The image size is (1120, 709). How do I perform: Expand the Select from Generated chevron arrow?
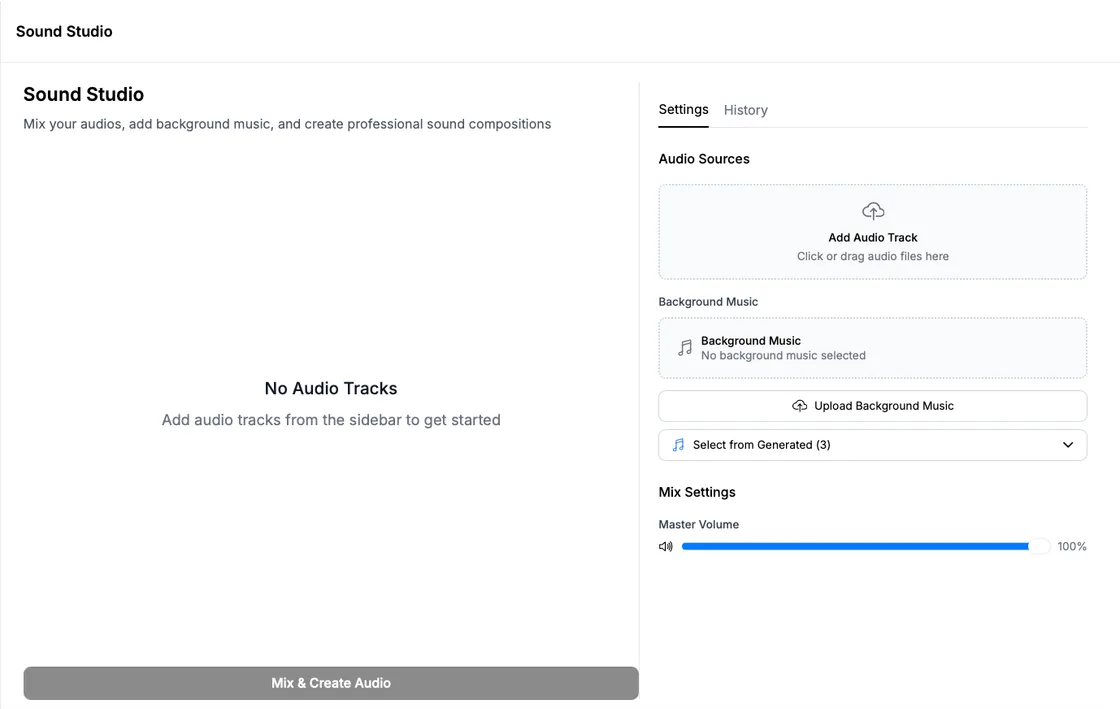tap(1068, 445)
